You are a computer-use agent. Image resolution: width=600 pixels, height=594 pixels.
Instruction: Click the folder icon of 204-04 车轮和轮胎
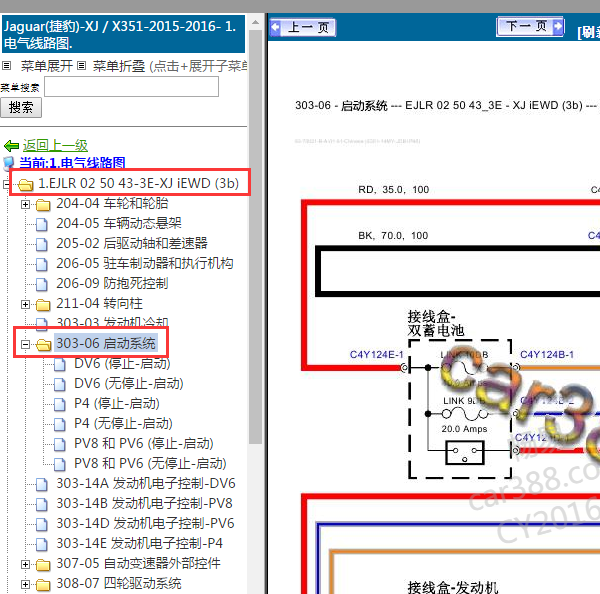pyautogui.click(x=43, y=205)
